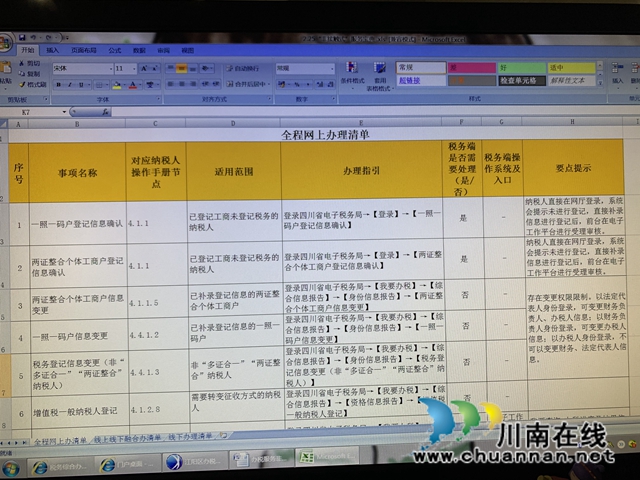Switch to the Data (数据) tab

[139, 50]
